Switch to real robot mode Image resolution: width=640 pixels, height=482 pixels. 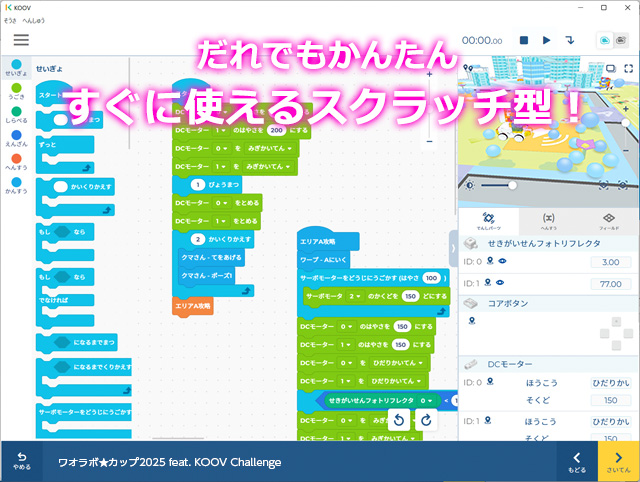coord(621,40)
